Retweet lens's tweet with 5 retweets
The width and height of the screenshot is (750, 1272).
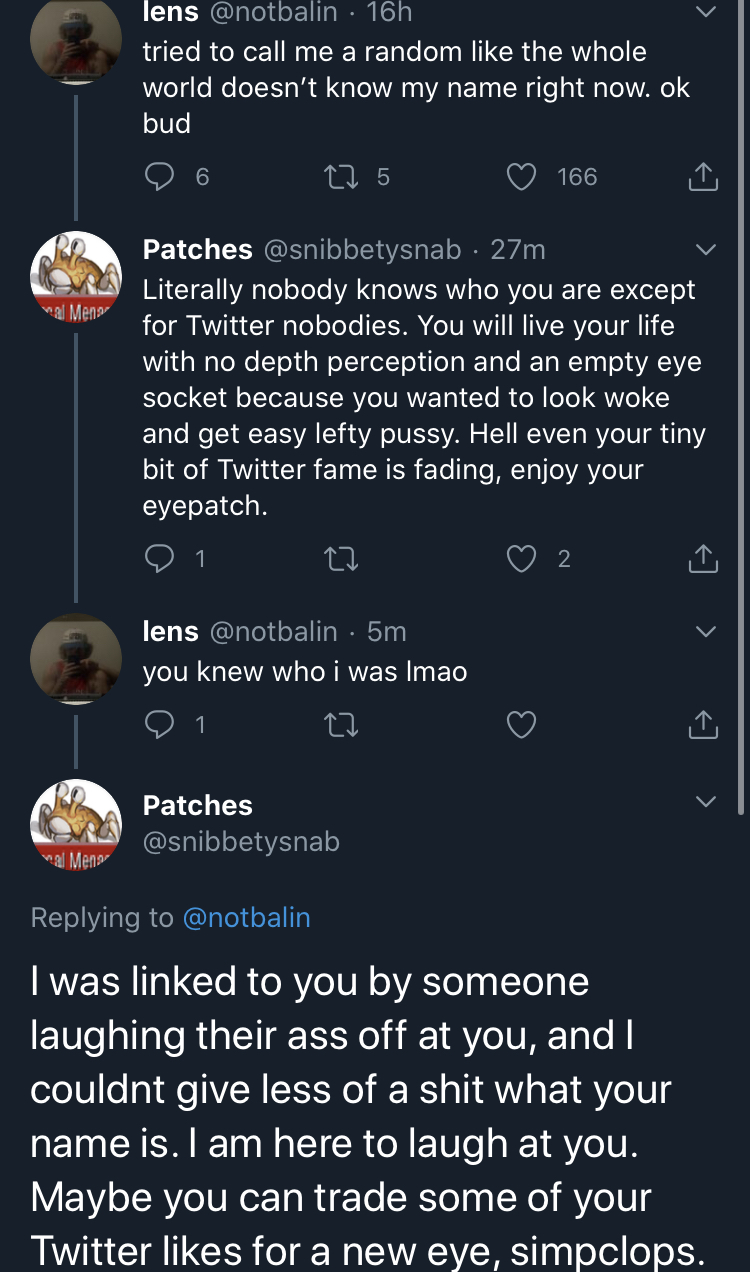tap(335, 177)
